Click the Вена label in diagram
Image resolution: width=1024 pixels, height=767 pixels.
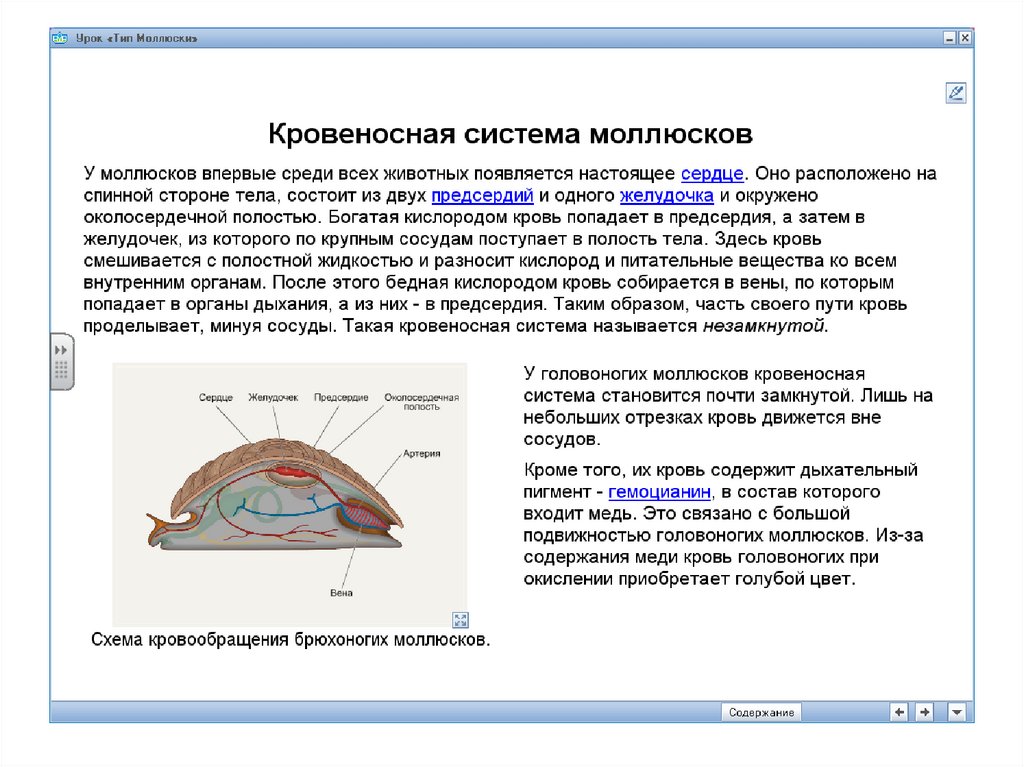pos(341,591)
